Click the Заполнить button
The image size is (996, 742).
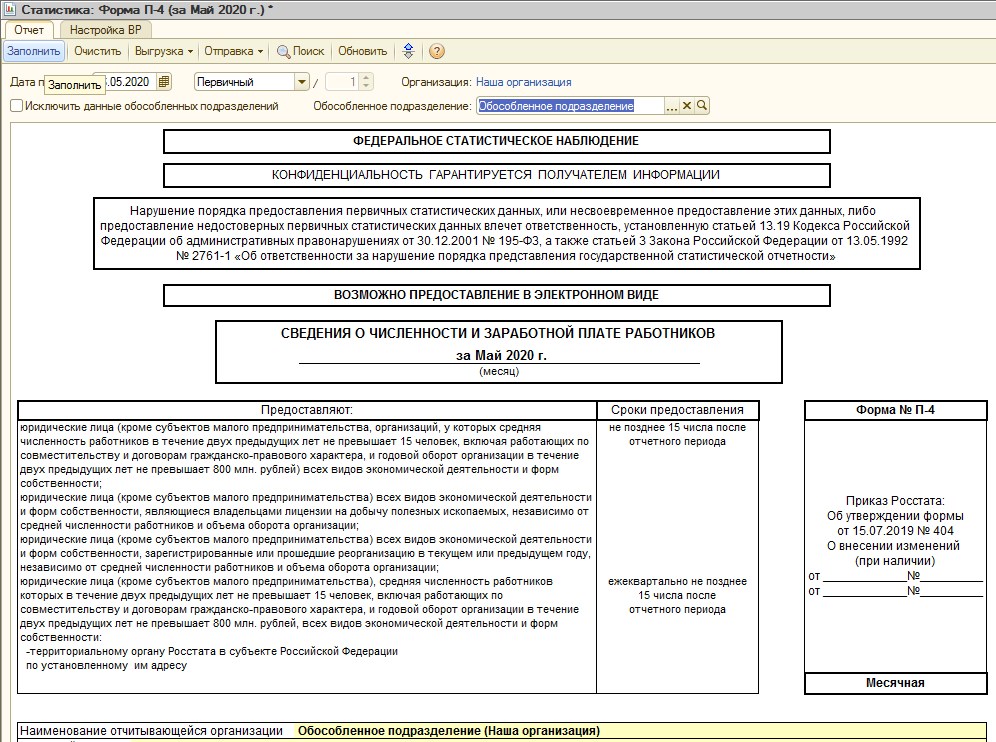(34, 51)
